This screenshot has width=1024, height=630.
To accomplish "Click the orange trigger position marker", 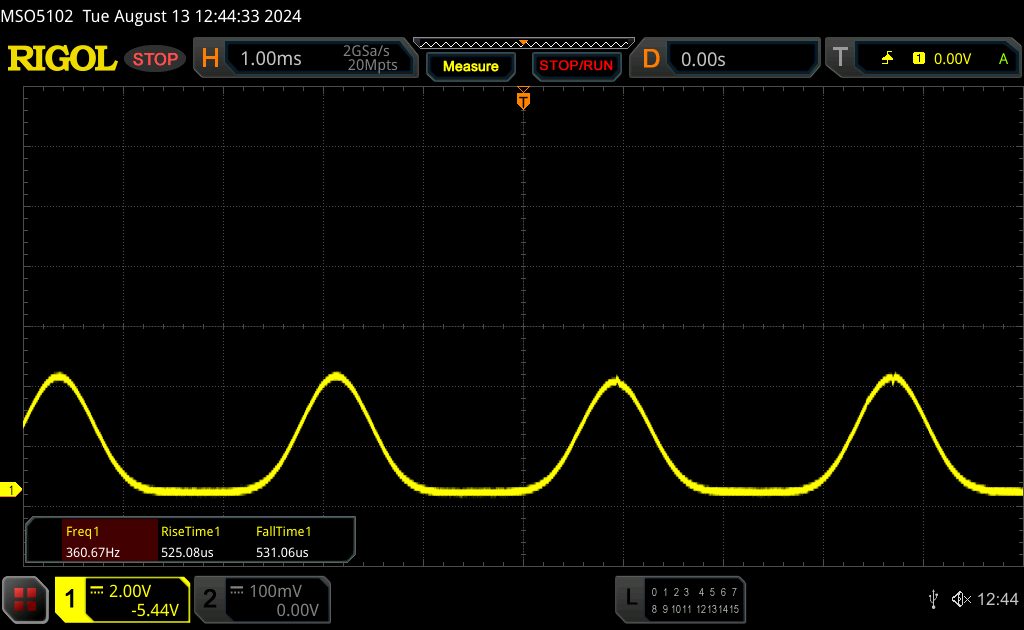I will [x=522, y=100].
